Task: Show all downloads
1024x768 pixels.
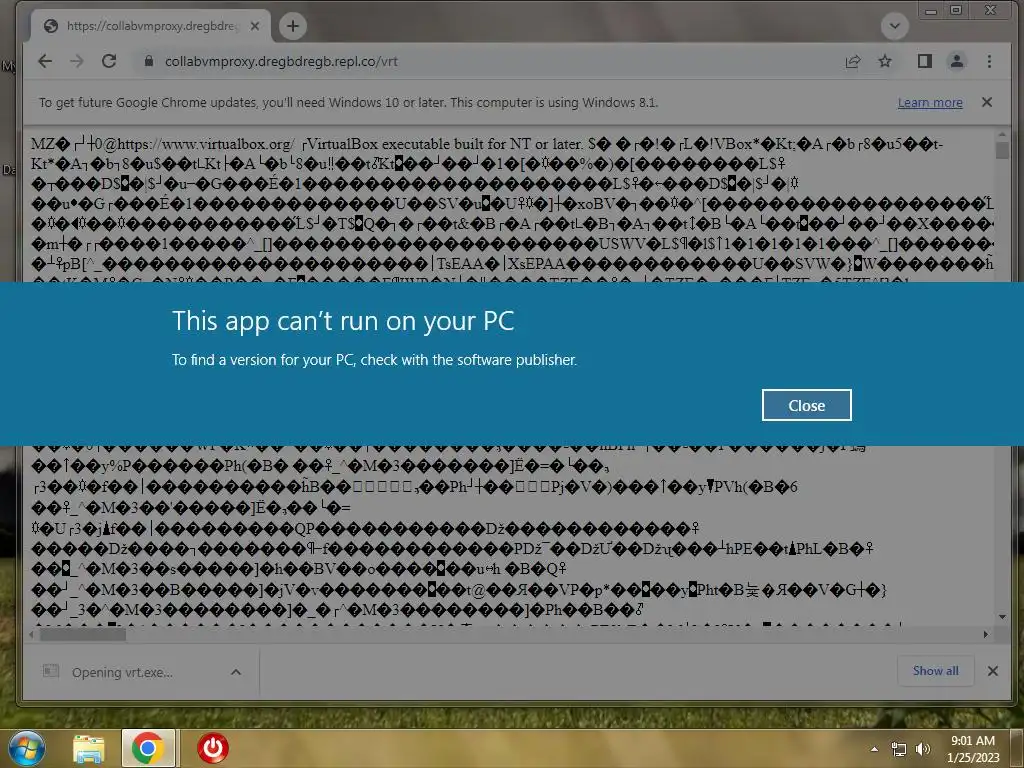Action: coord(936,671)
